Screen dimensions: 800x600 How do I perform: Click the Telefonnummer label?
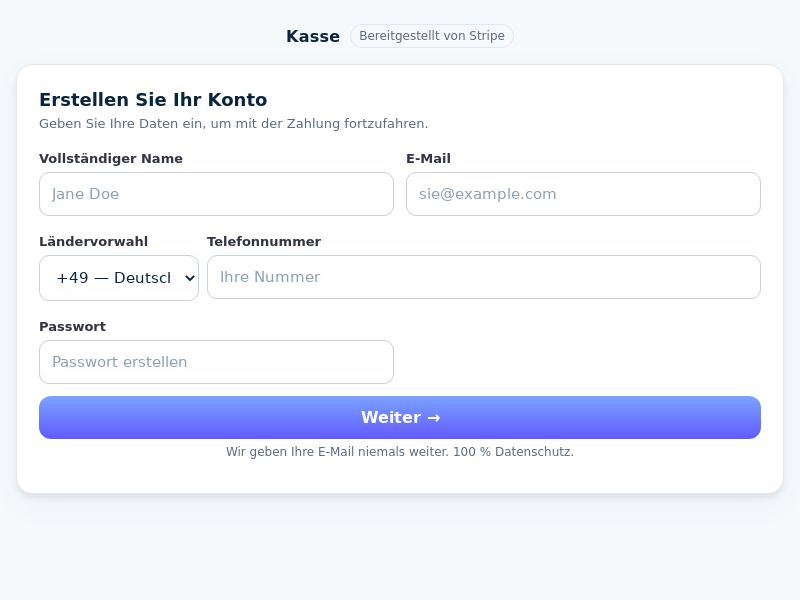(263, 241)
